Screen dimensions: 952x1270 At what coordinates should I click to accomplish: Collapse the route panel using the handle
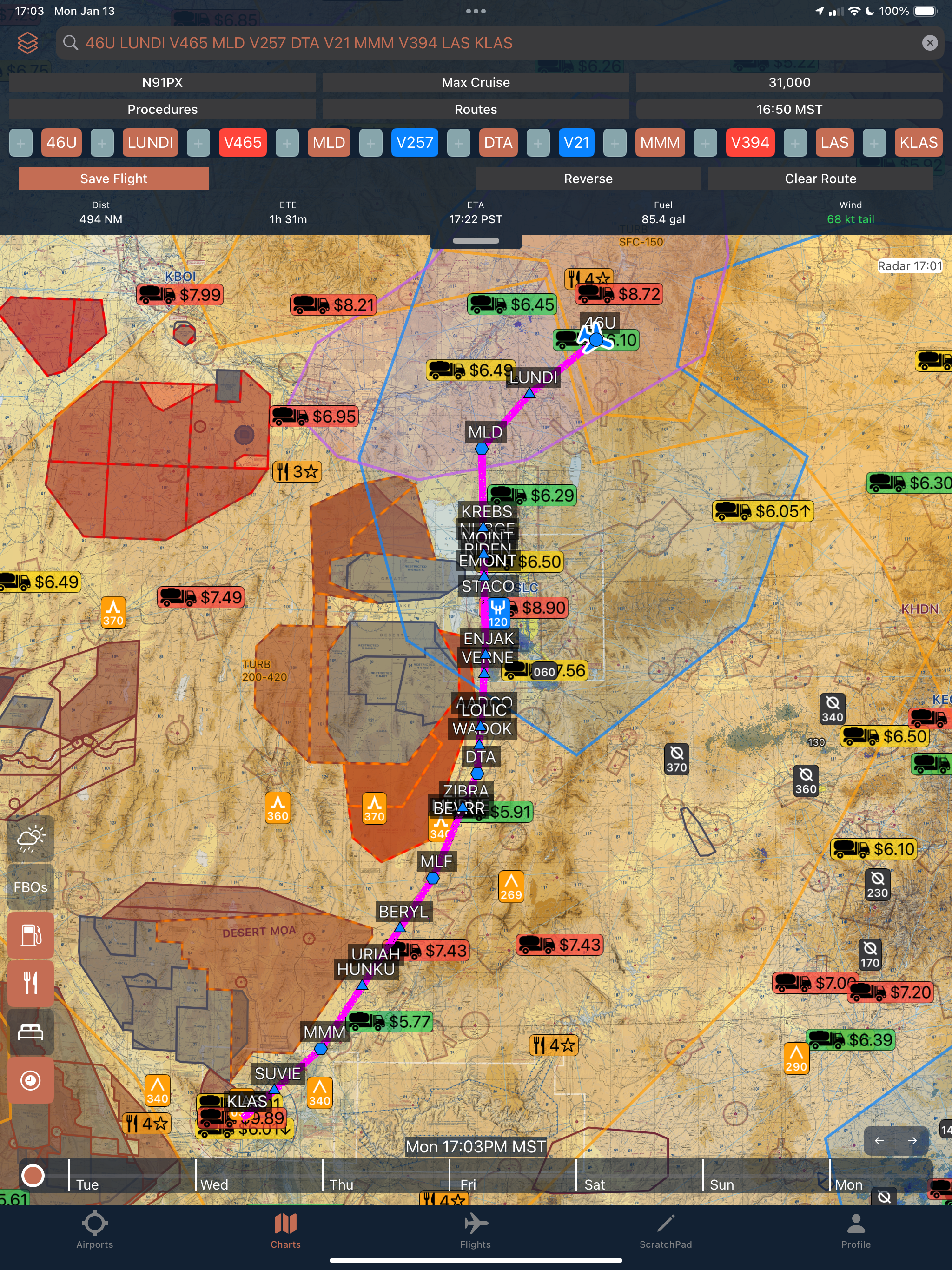(x=476, y=240)
